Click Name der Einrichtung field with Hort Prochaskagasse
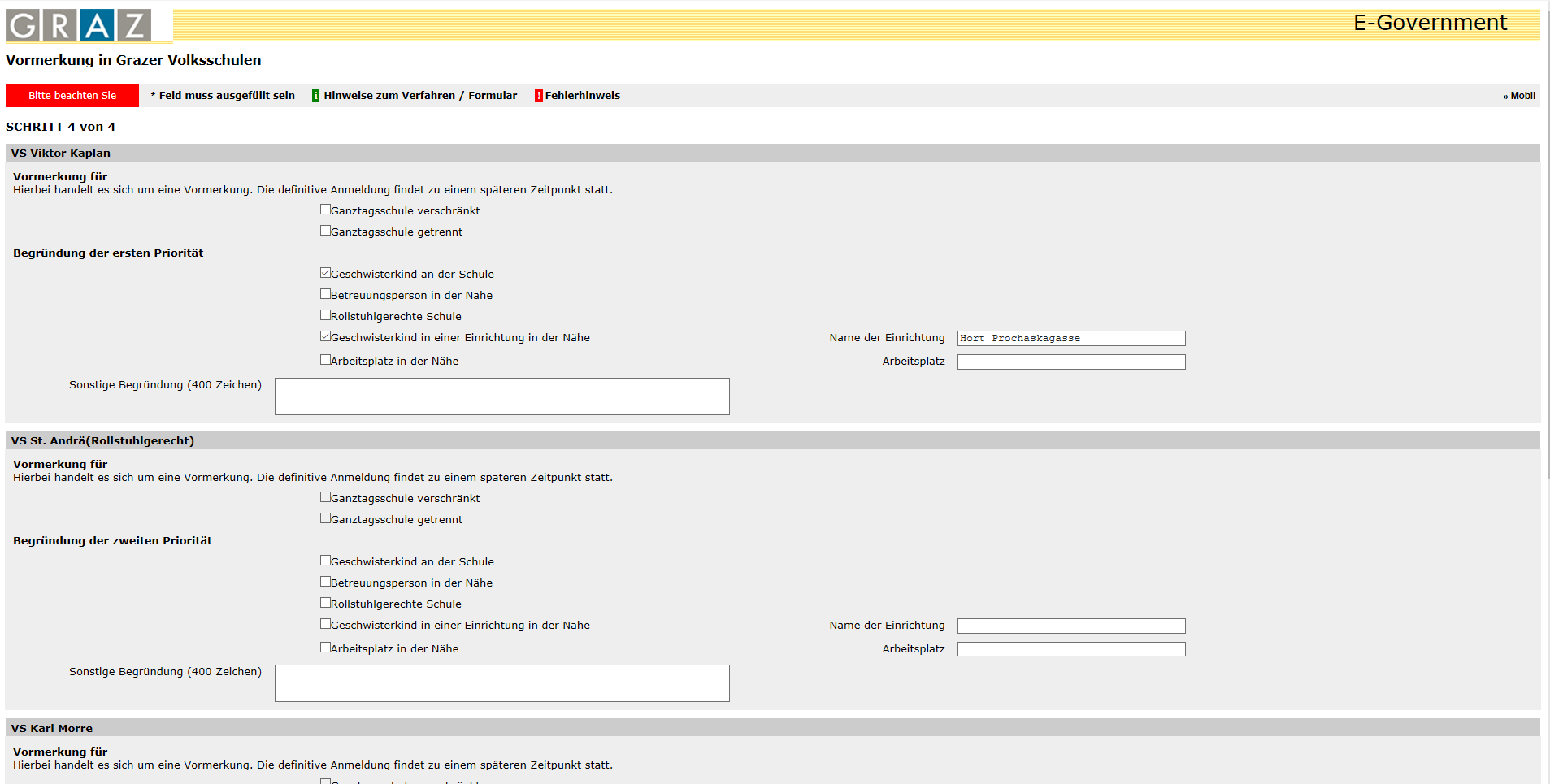Screen dimensions: 1550x784 pos(1071,338)
